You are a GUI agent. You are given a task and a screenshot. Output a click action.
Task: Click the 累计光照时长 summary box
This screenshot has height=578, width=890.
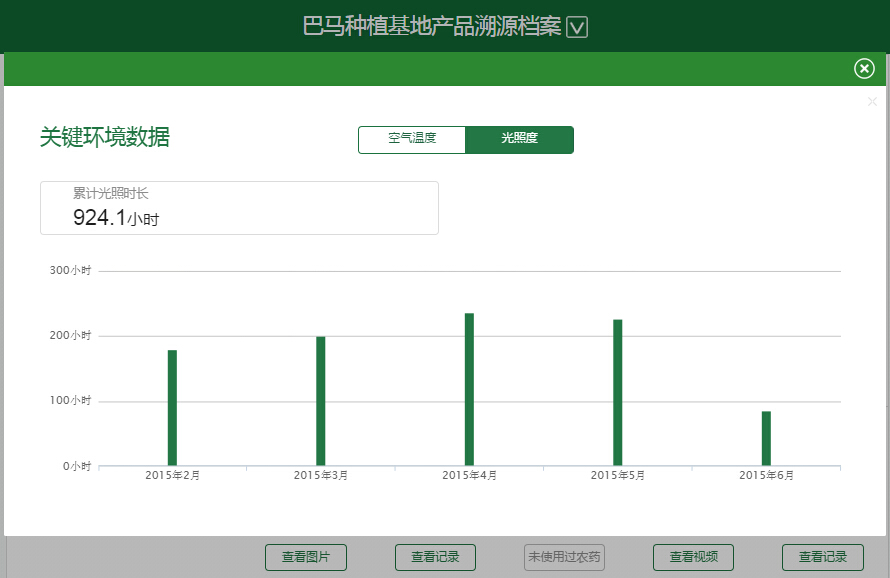pyautogui.click(x=239, y=208)
